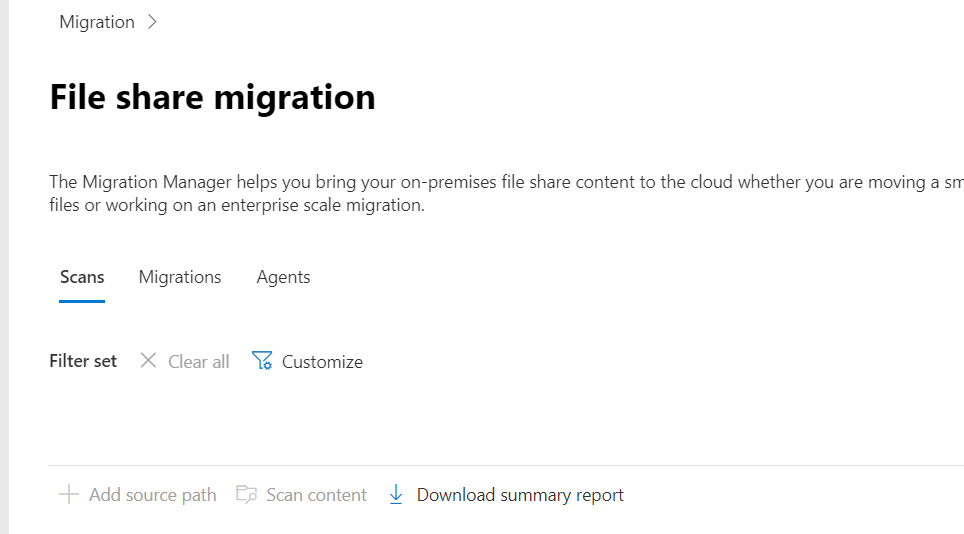Click the download arrow icon

[396, 494]
